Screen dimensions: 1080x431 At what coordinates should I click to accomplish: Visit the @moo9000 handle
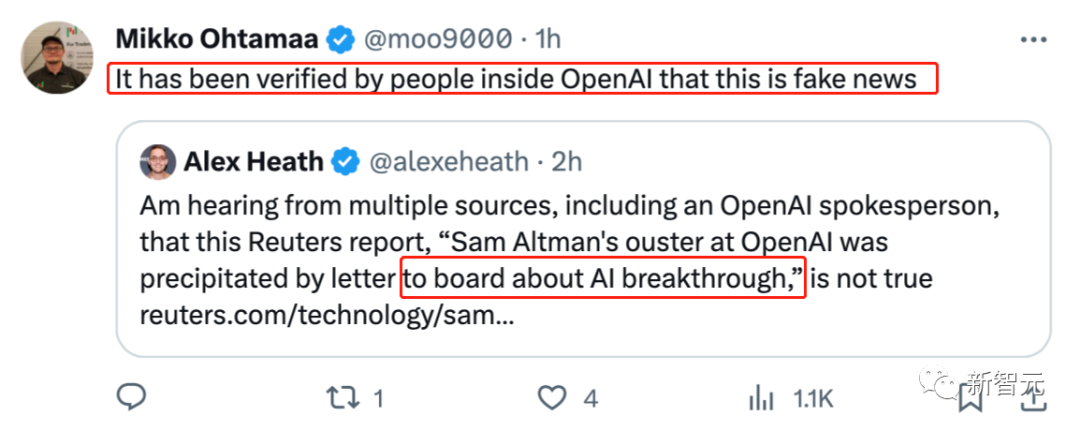pyautogui.click(x=437, y=39)
